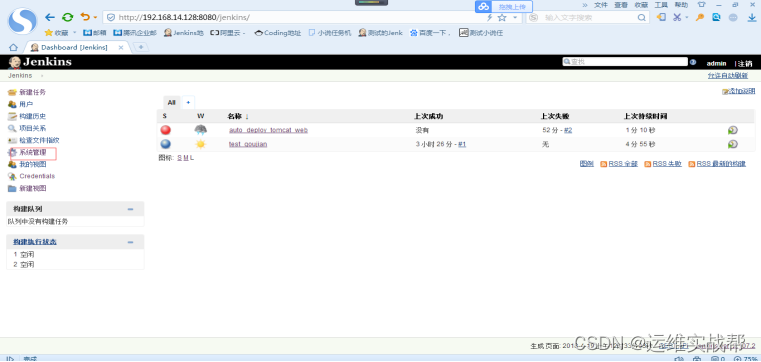This screenshot has height=362, width=761.
Task: Schedule build for test_goujian row
Action: click(732, 144)
